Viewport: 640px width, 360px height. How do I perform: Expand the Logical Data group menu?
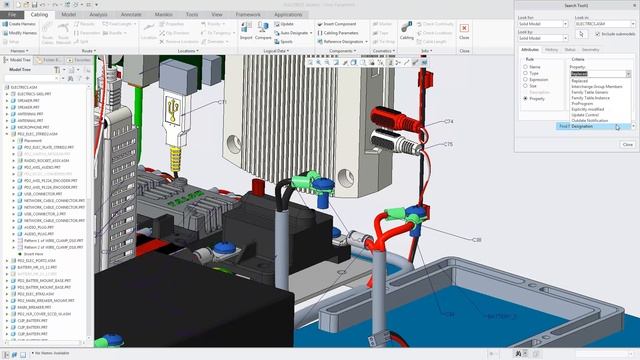(276, 51)
